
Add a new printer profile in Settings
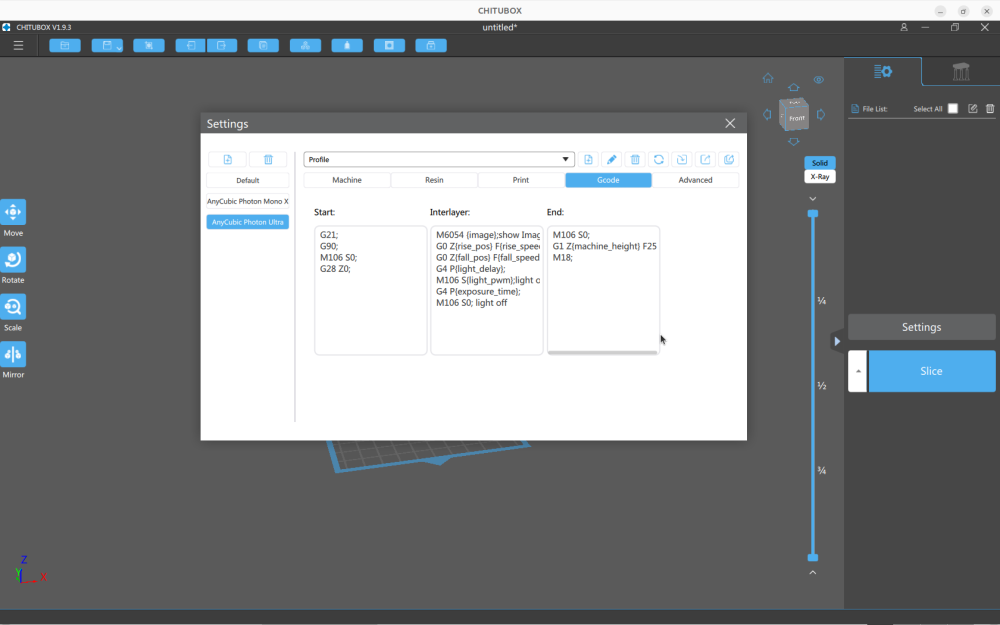pos(228,159)
